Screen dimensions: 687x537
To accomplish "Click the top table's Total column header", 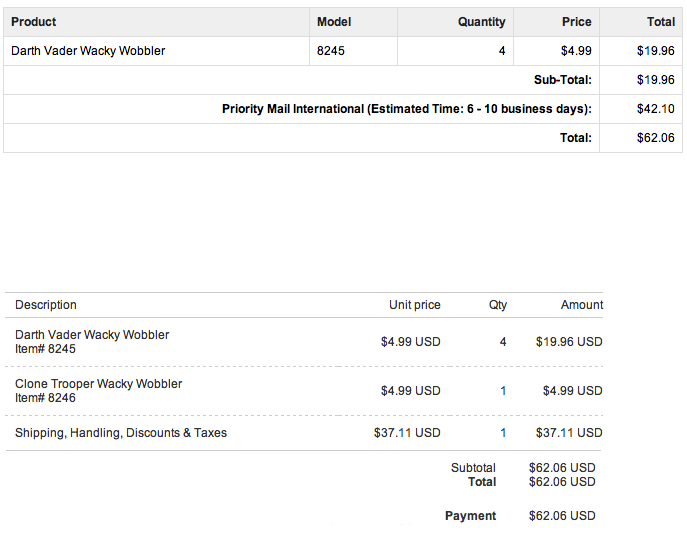I will pos(660,22).
